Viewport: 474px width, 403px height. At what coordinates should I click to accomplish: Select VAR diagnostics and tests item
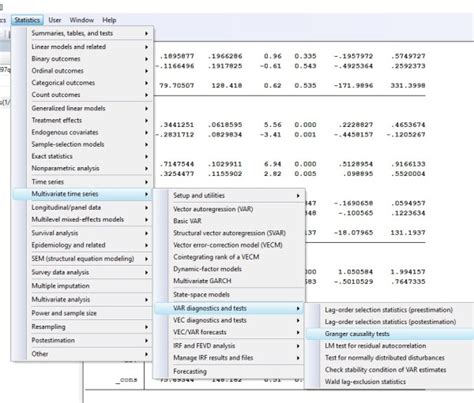pyautogui.click(x=229, y=308)
